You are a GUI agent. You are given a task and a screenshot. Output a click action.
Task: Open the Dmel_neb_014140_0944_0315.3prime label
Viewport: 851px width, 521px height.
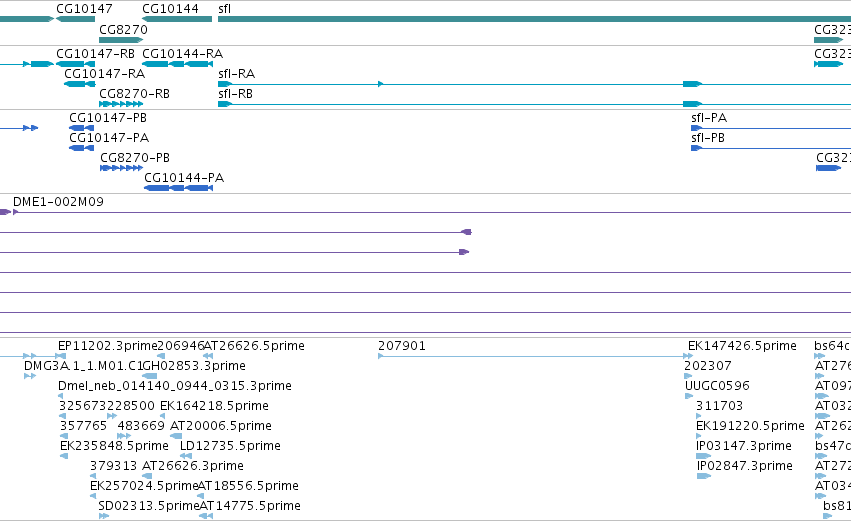click(175, 386)
